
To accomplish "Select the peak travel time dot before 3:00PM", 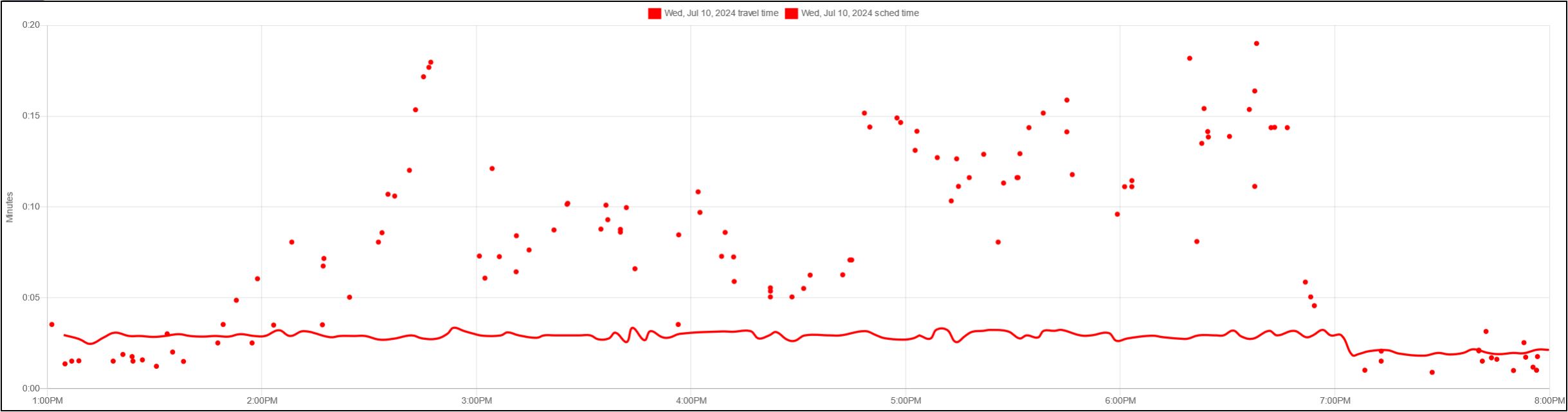I will click(x=431, y=62).
